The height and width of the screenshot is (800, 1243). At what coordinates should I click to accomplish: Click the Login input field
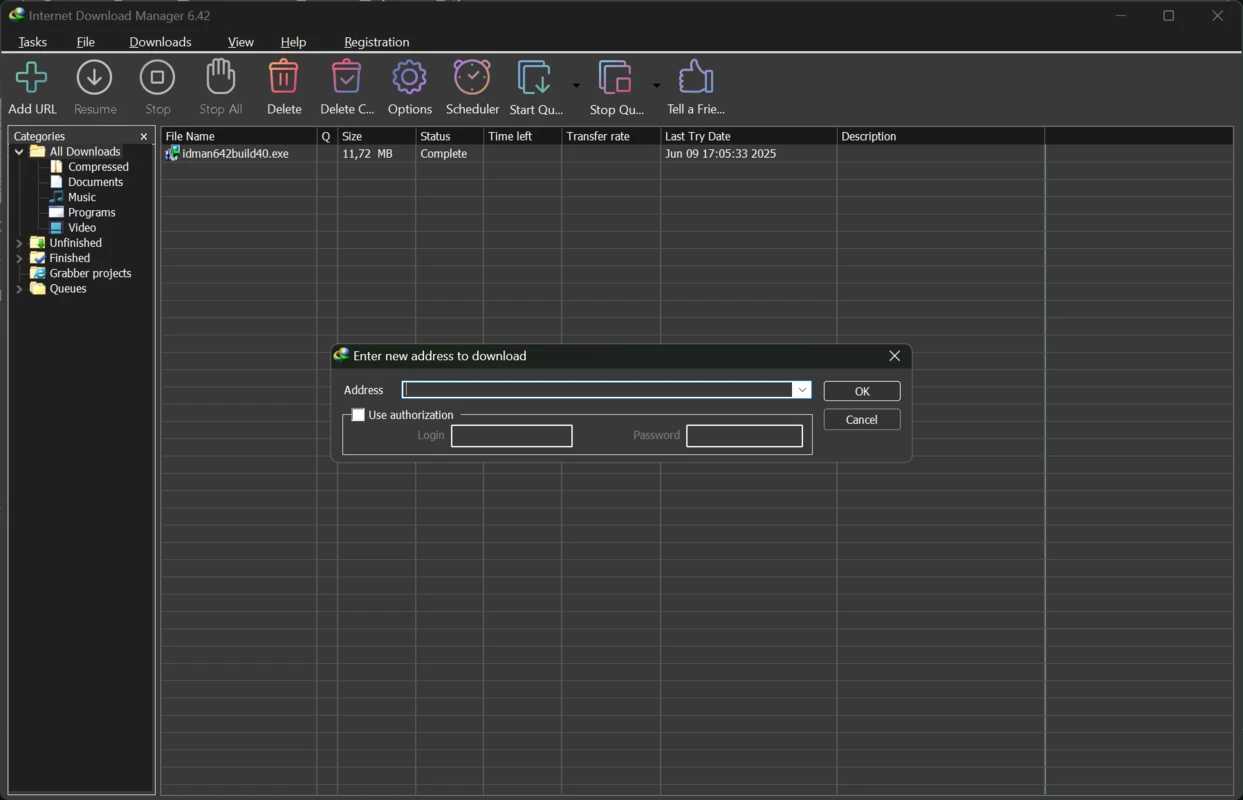click(x=512, y=436)
